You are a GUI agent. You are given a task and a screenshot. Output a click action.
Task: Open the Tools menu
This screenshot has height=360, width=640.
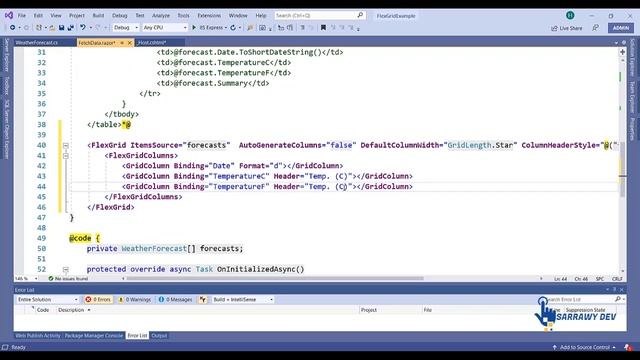pos(184,16)
